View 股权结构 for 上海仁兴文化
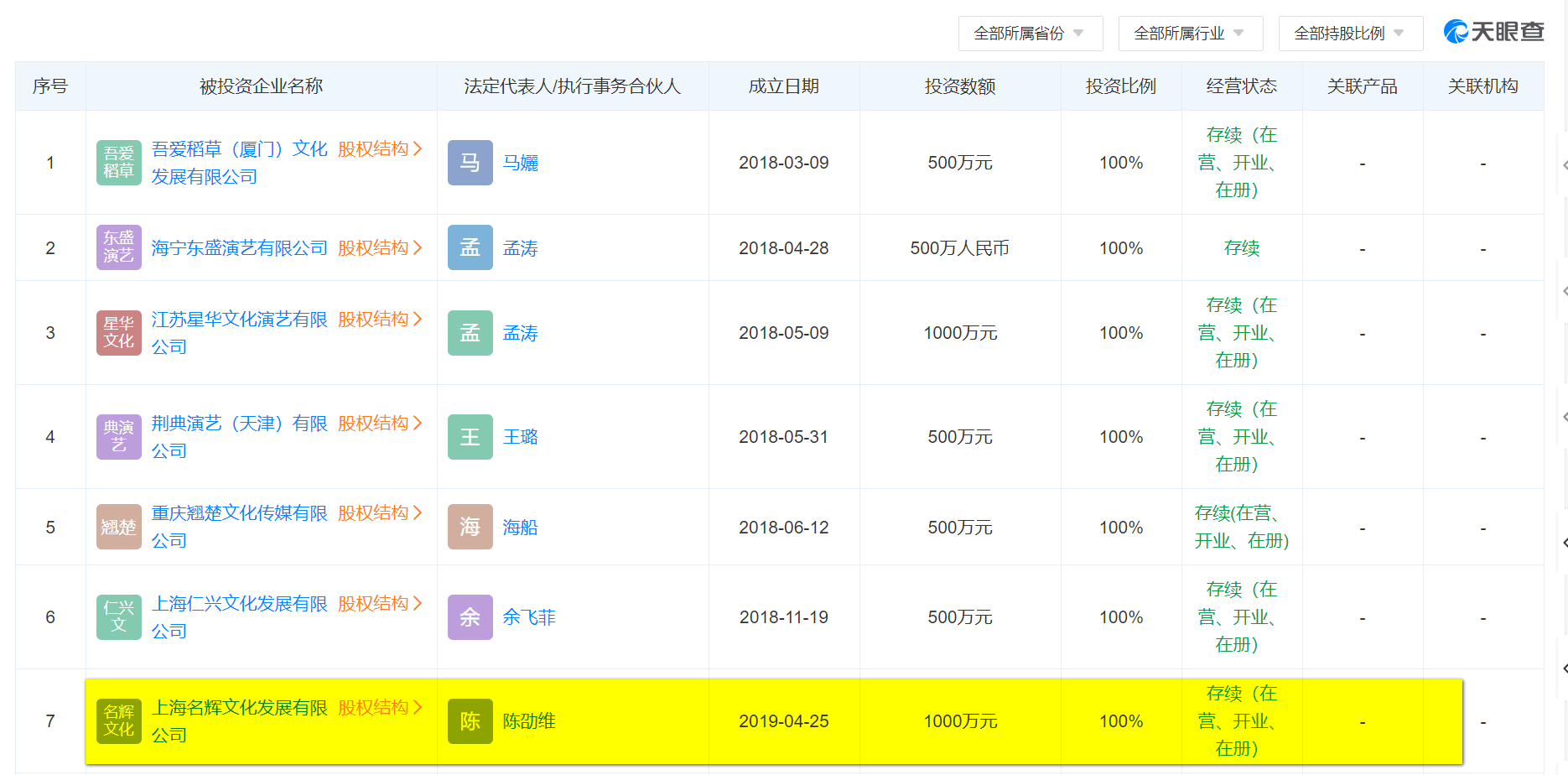 (380, 604)
